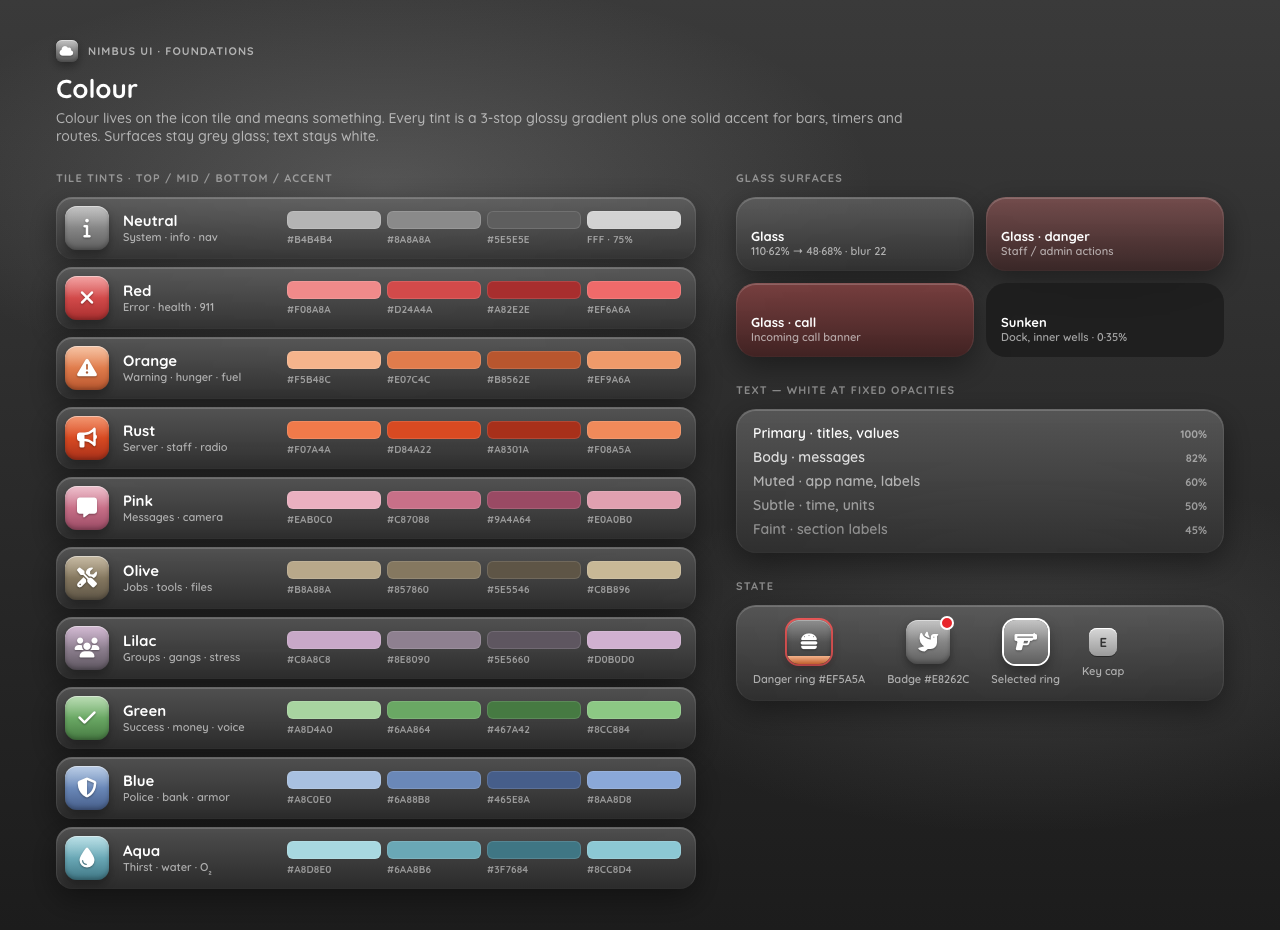Viewport: 1280px width, 930px height.
Task: Click the Nimbus UI cloud logo icon
Action: click(x=67, y=51)
